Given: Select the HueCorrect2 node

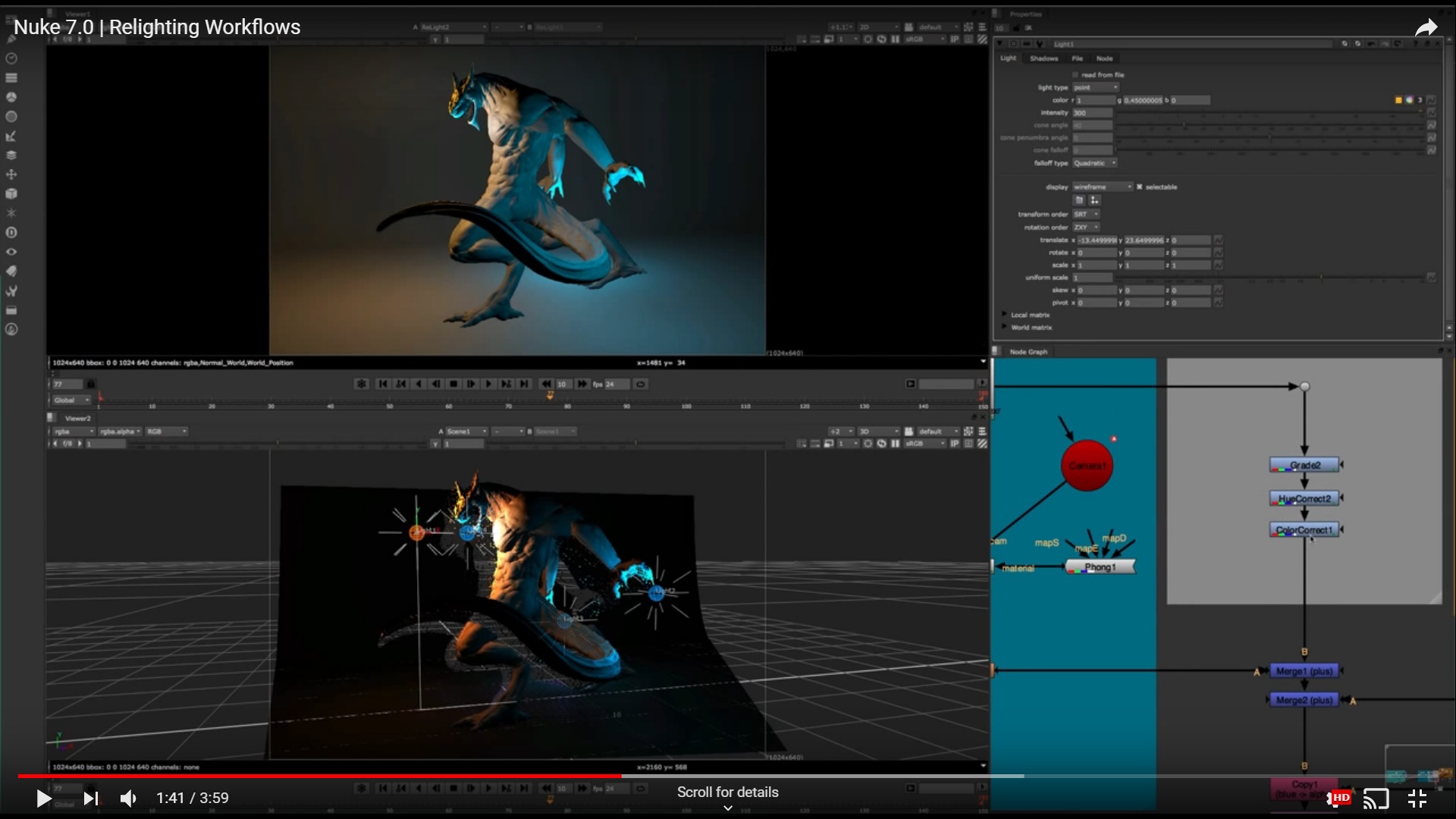Looking at the screenshot, I should pyautogui.click(x=1304, y=498).
